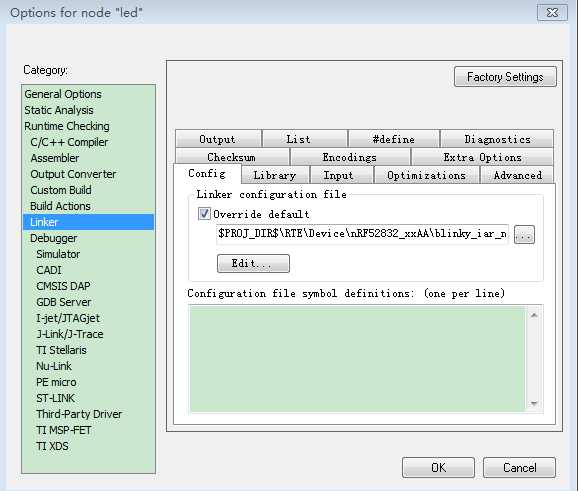Open the Advanced tab
Screen dimensions: 578x491
click(x=517, y=175)
